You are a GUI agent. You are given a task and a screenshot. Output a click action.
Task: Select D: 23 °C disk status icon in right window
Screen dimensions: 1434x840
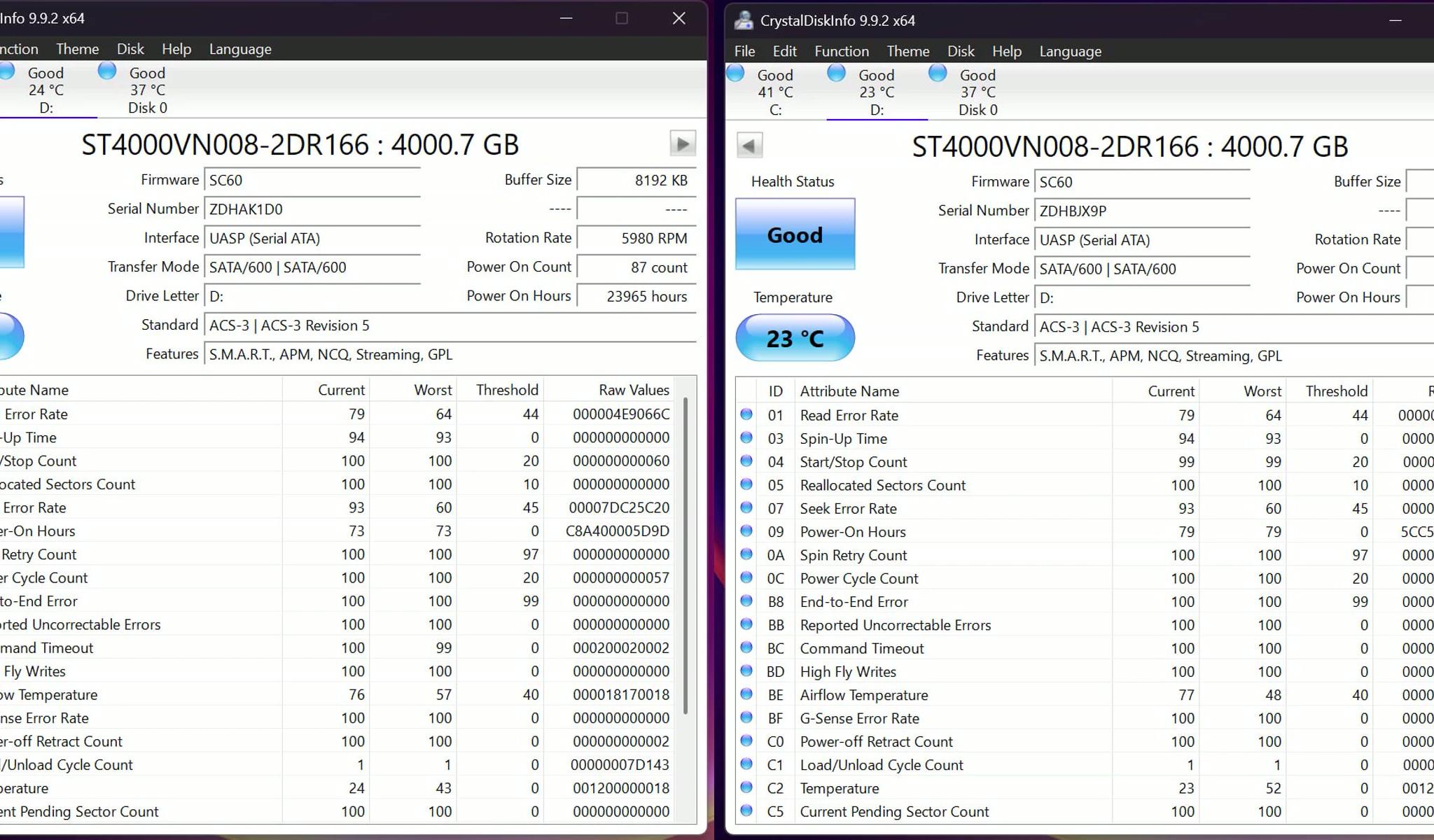837,73
